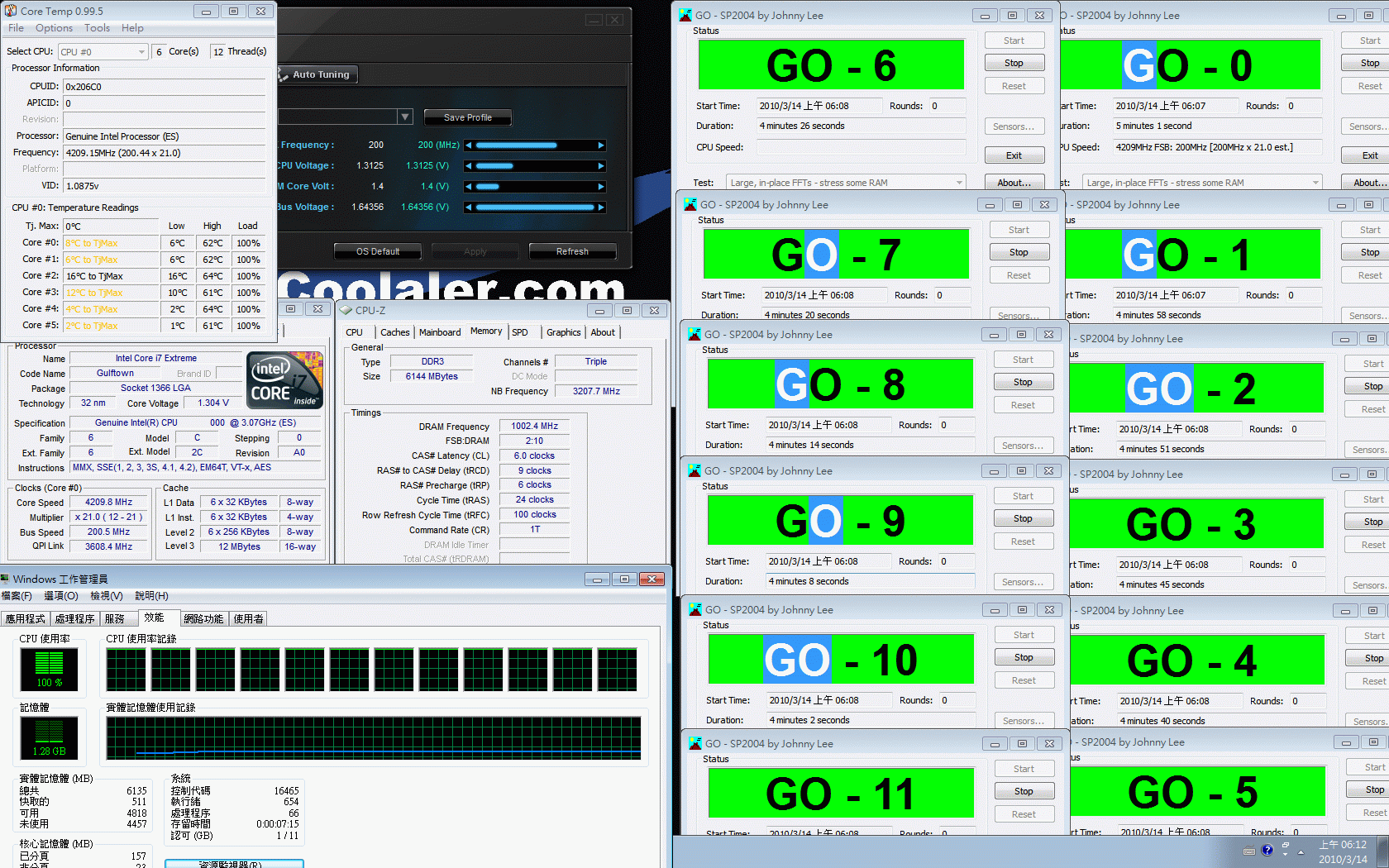Switch to the Graphics tab in CPU-Z
This screenshot has width=1389, height=868.
tap(563, 332)
